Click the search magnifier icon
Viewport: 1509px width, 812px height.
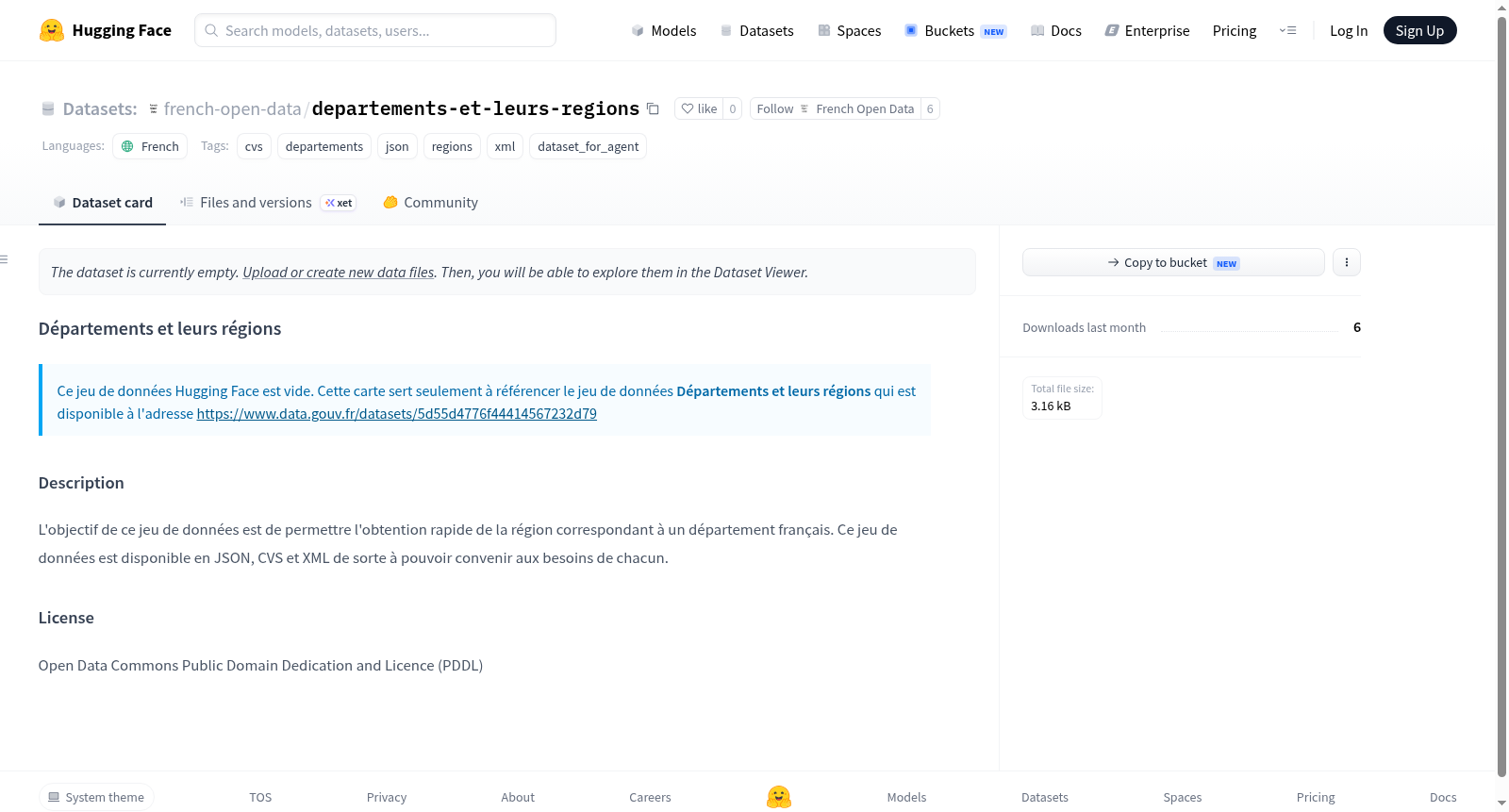tap(211, 30)
